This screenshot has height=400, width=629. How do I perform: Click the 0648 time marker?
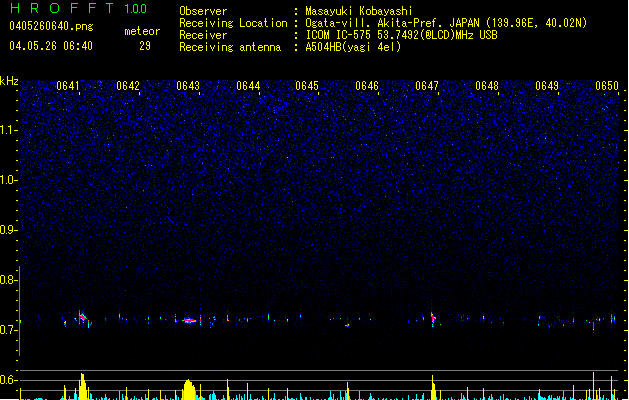pos(487,86)
